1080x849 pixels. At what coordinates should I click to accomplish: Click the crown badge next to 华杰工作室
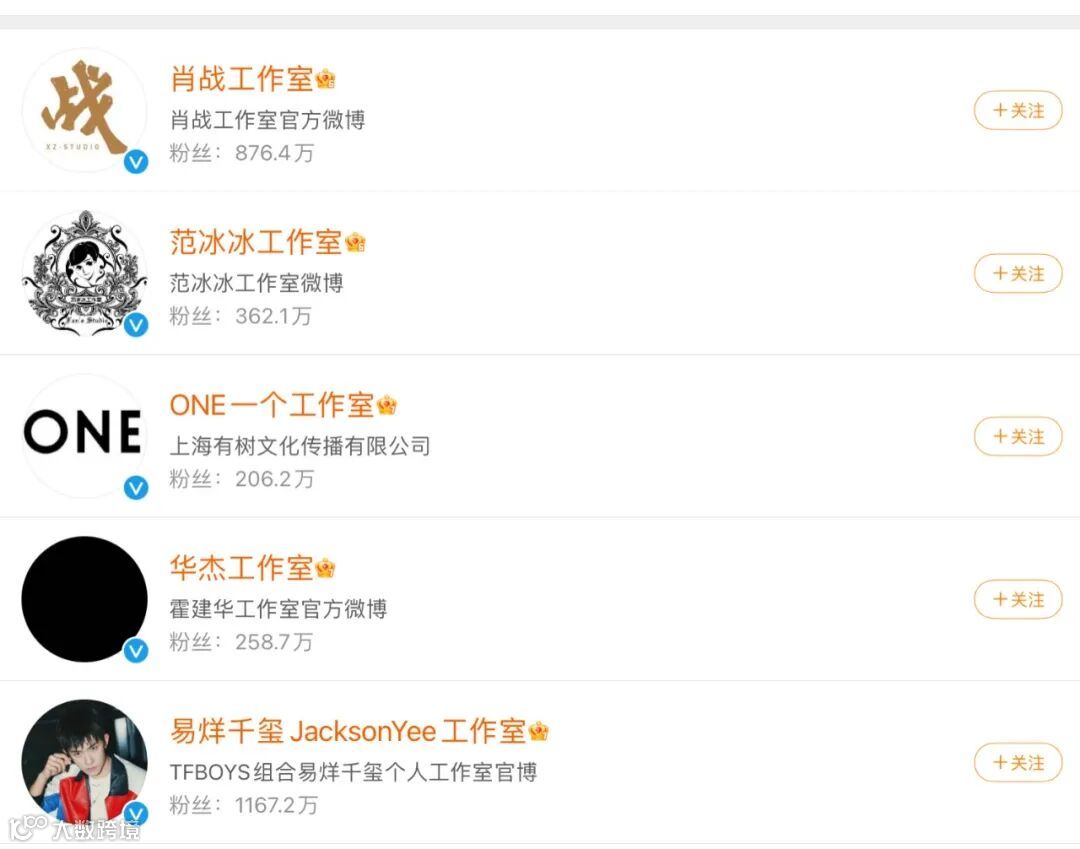325,568
